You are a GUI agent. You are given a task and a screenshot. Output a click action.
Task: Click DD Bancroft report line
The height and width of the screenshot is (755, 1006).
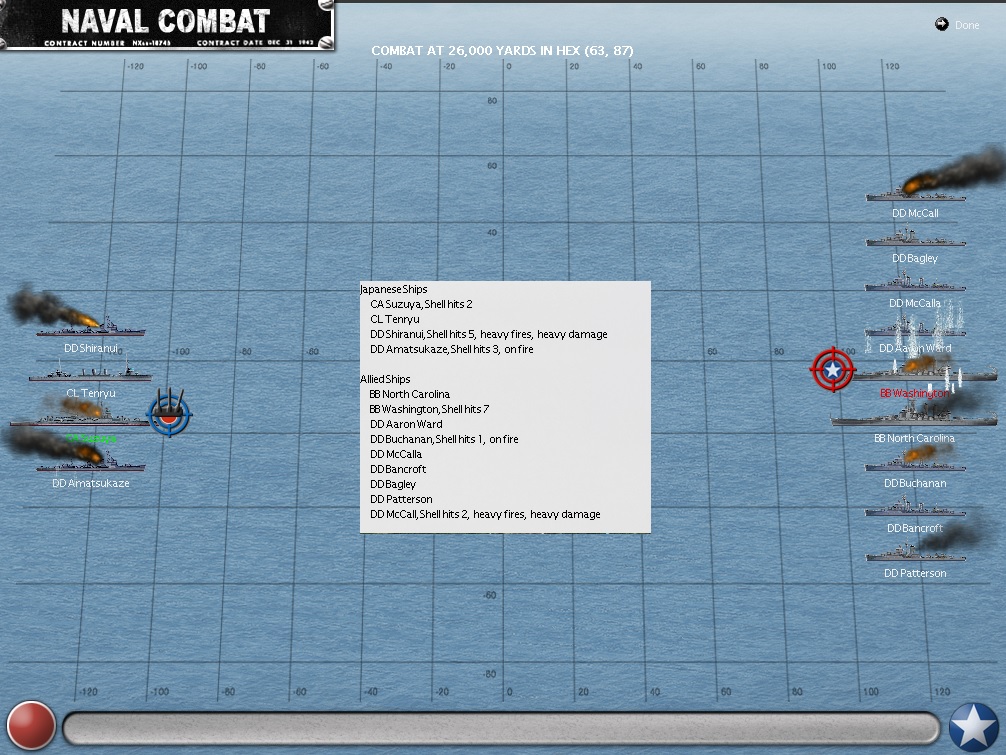coord(398,469)
